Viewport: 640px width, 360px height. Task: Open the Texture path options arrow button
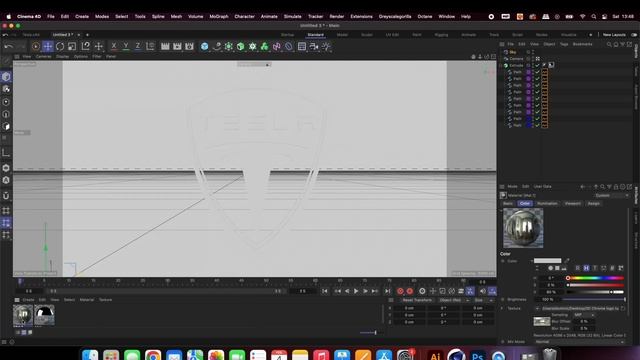[537, 309]
